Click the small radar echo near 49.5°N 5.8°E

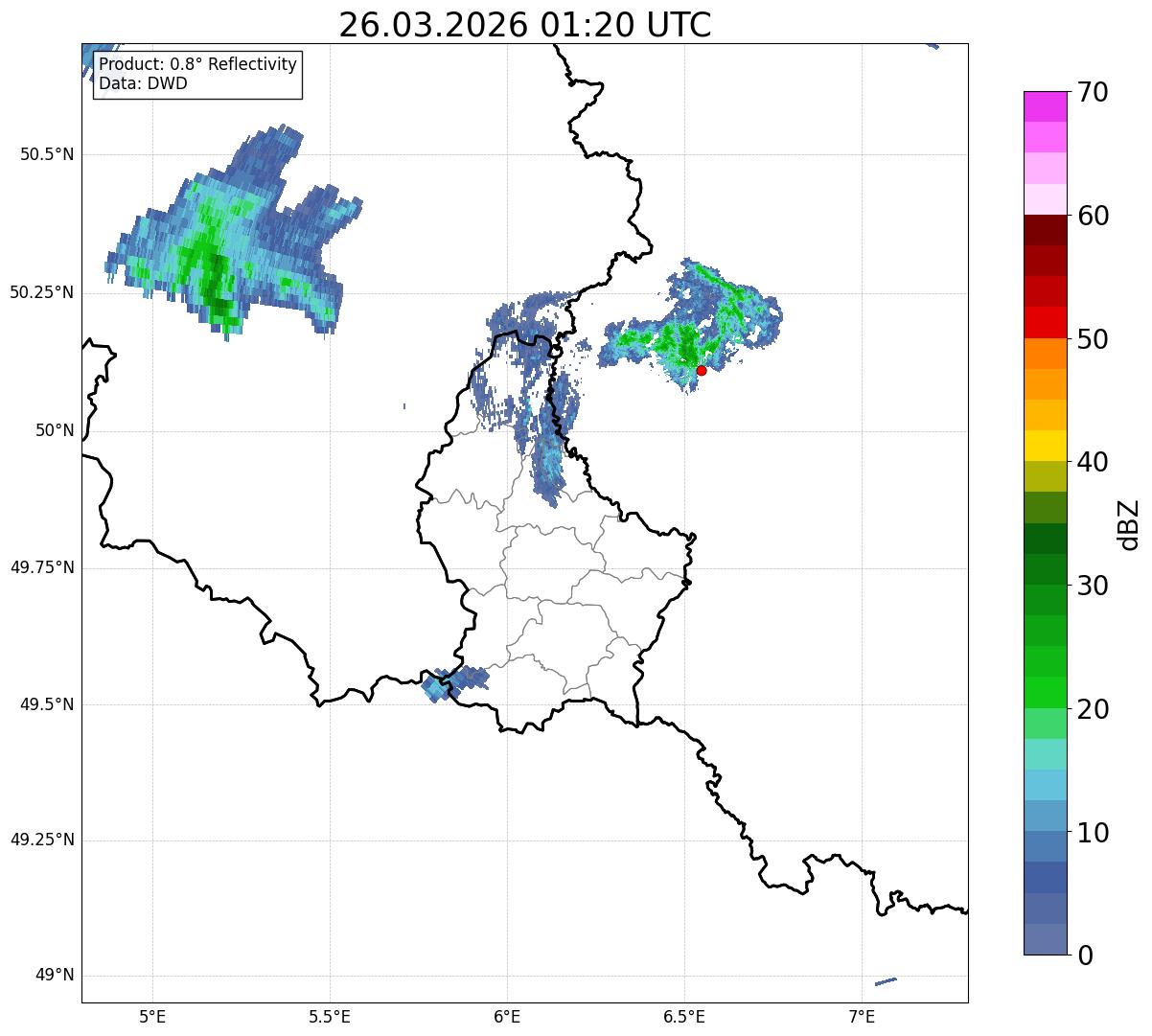click(453, 684)
